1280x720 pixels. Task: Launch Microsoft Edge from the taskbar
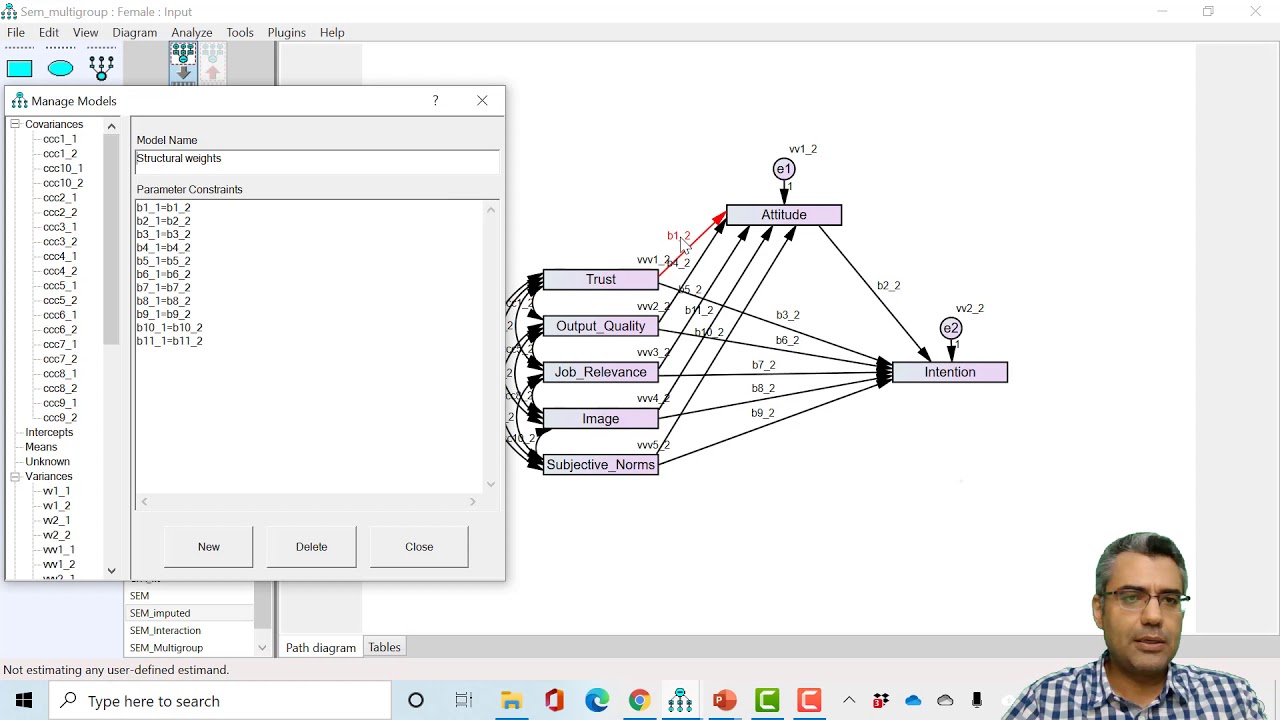(597, 700)
